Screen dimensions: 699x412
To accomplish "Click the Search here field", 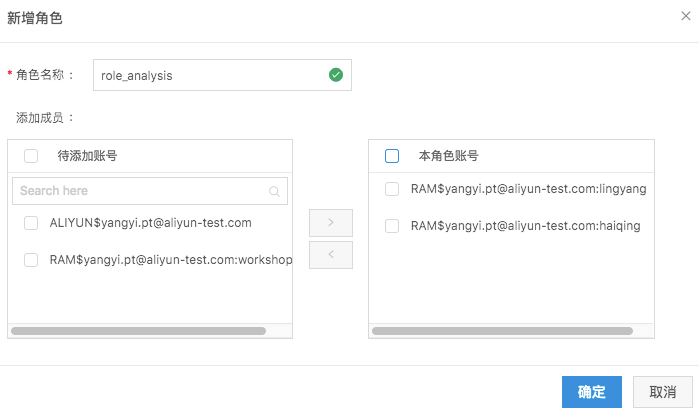I will pyautogui.click(x=150, y=191).
